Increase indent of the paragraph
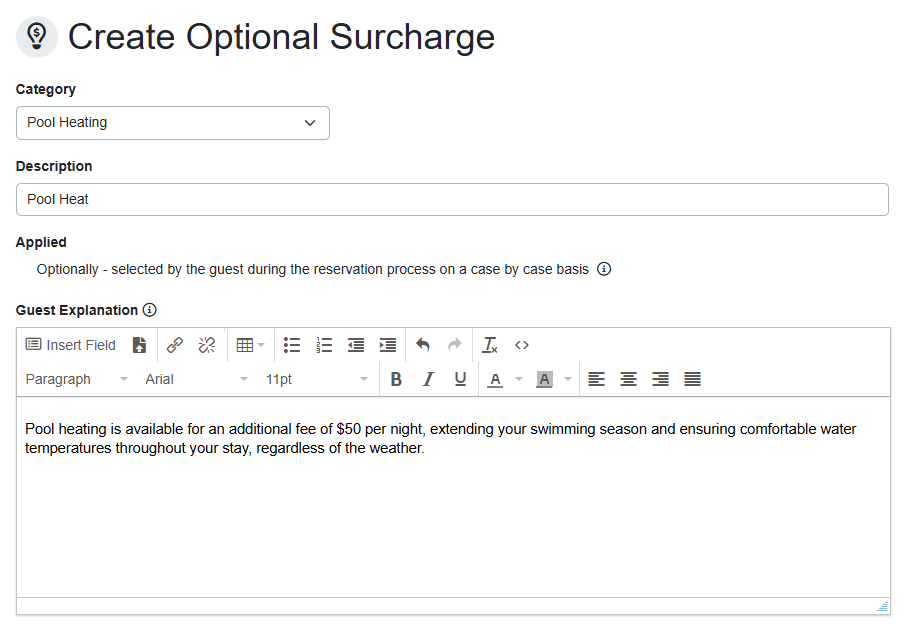The width and height of the screenshot is (907, 633). (x=388, y=345)
